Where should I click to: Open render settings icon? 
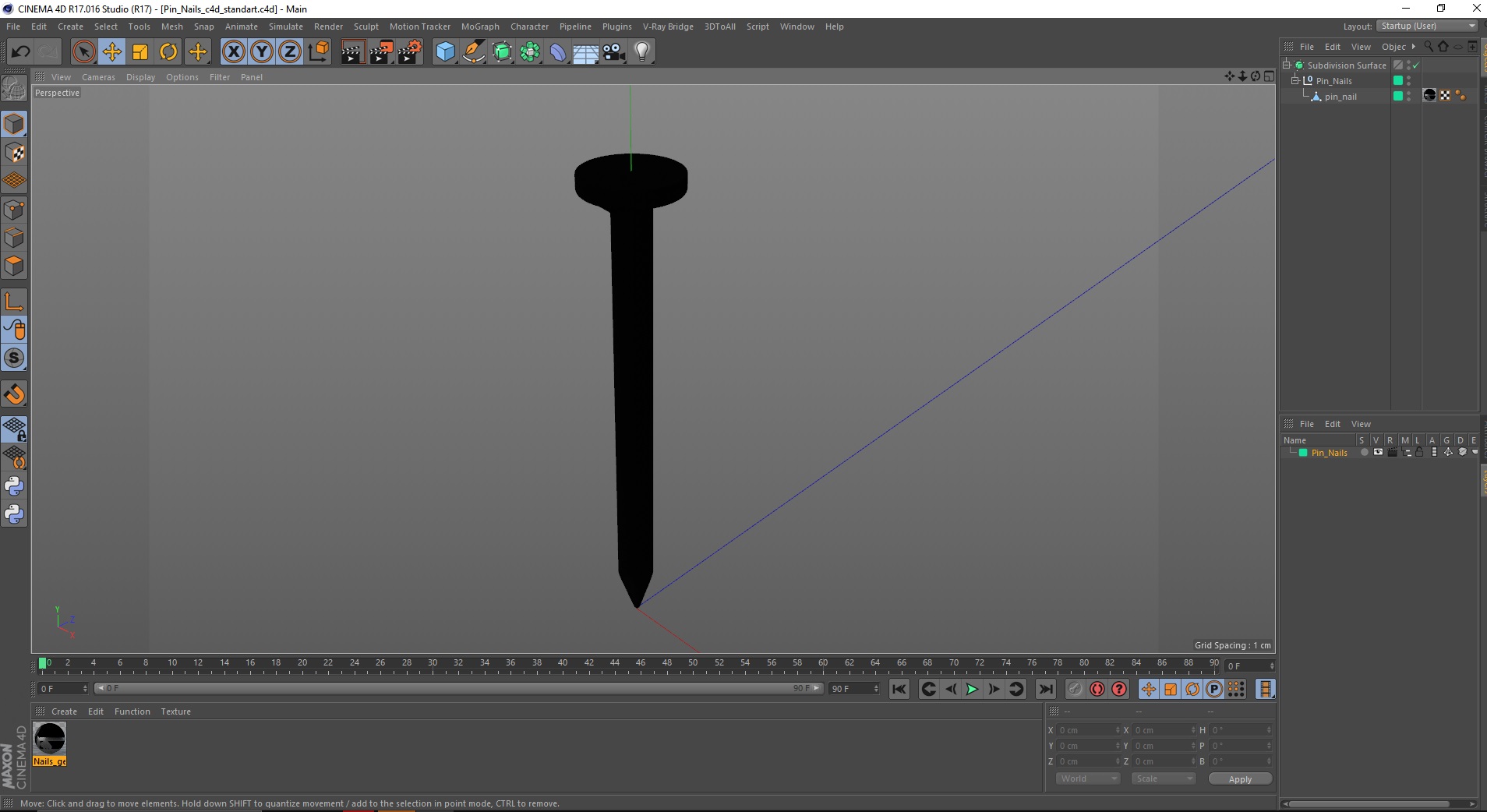410,52
